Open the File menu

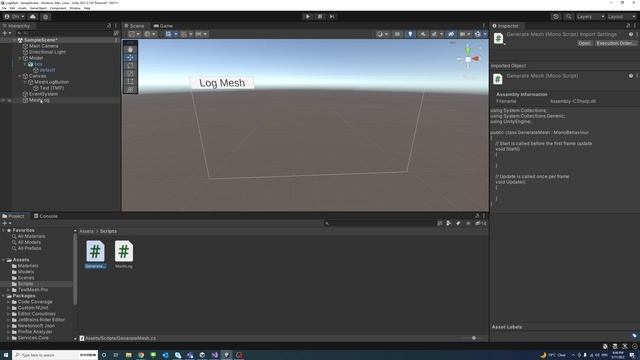(x=4, y=8)
